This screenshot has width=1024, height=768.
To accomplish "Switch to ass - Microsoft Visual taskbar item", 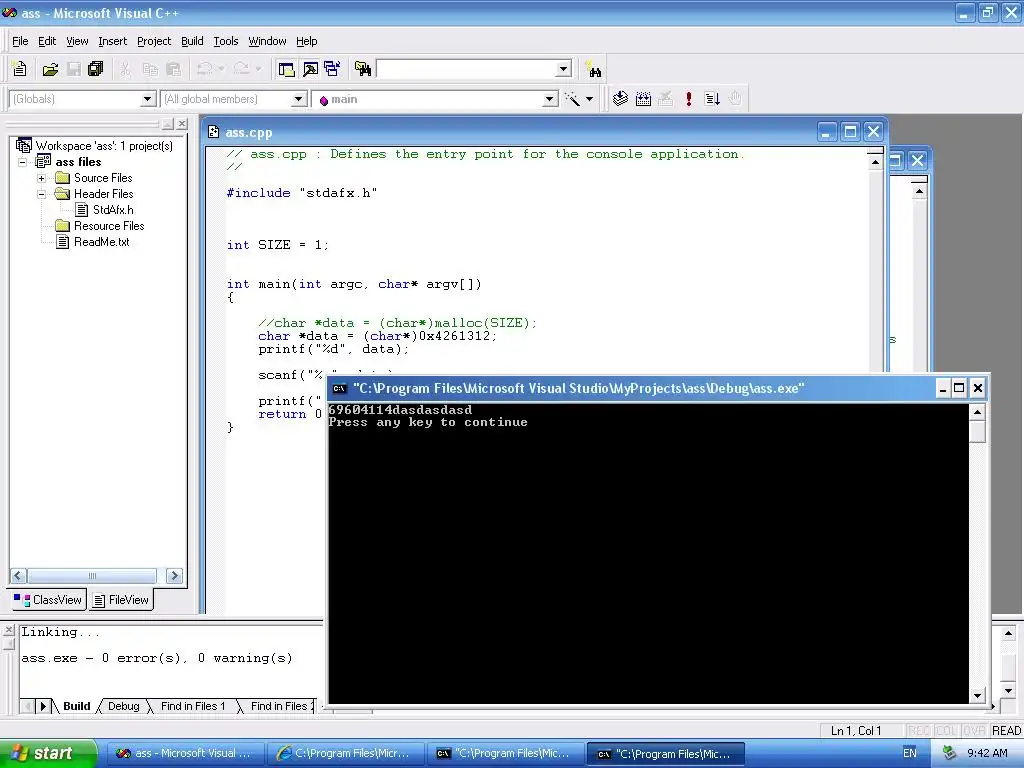I will click(x=184, y=753).
